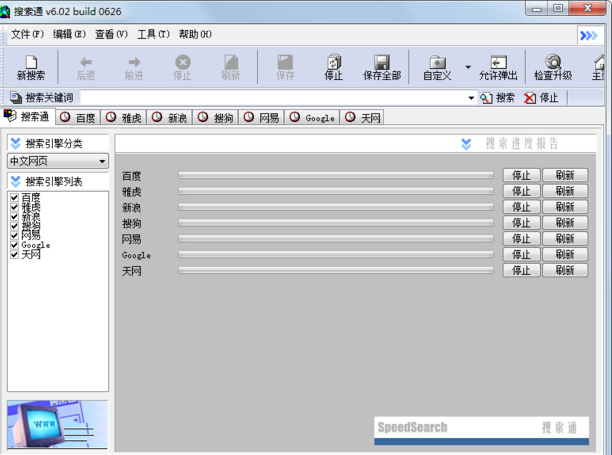Collapse the 搜索进度报告 chevron
Viewport: 612px width, 455px height.
(x=466, y=144)
